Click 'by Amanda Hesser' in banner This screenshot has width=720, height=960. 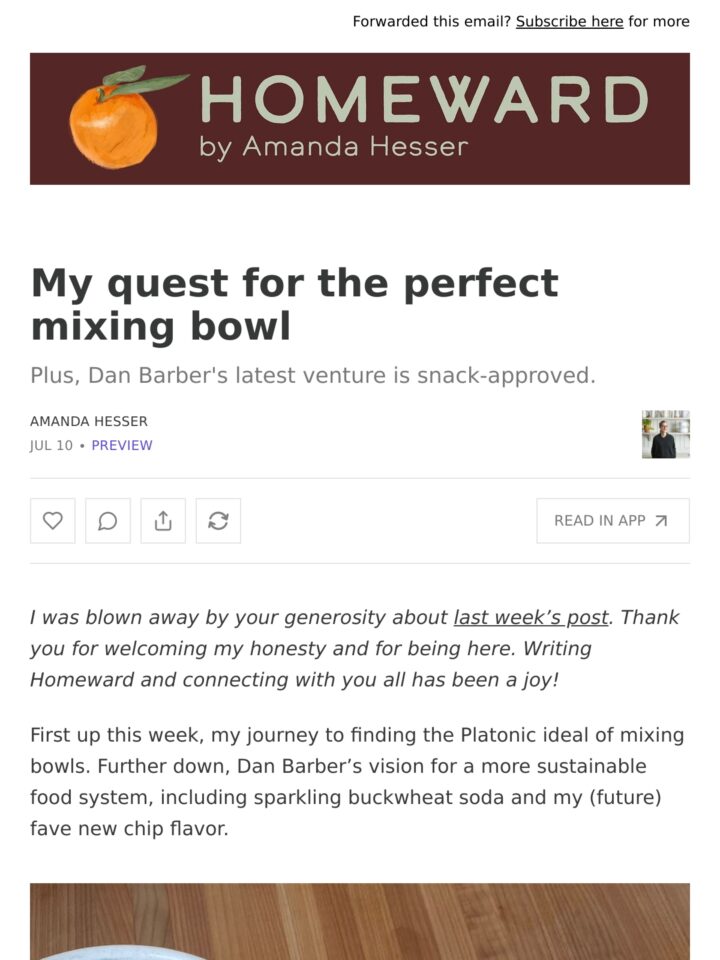tap(334, 148)
